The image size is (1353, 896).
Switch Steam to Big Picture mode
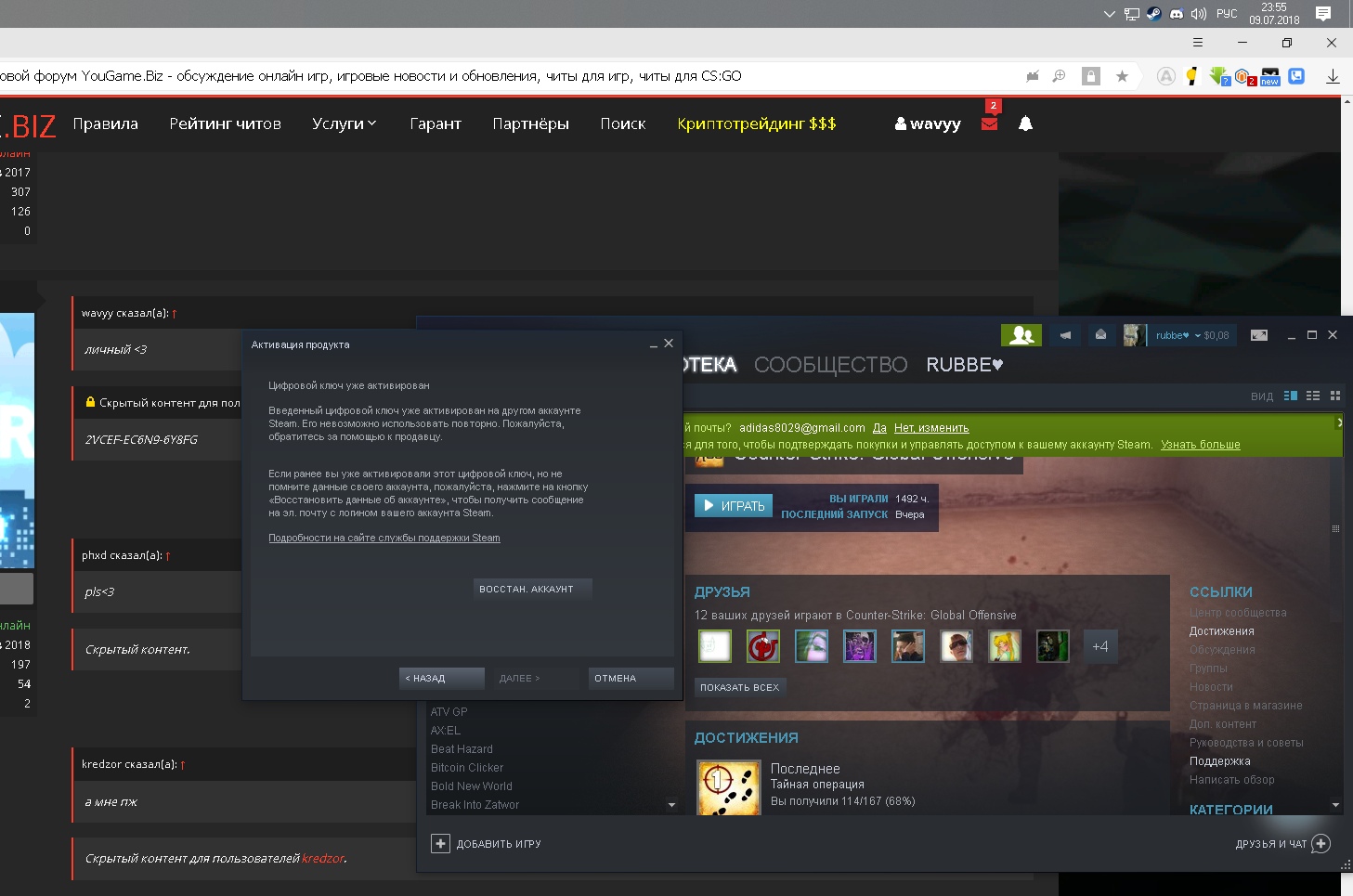pyautogui.click(x=1259, y=335)
